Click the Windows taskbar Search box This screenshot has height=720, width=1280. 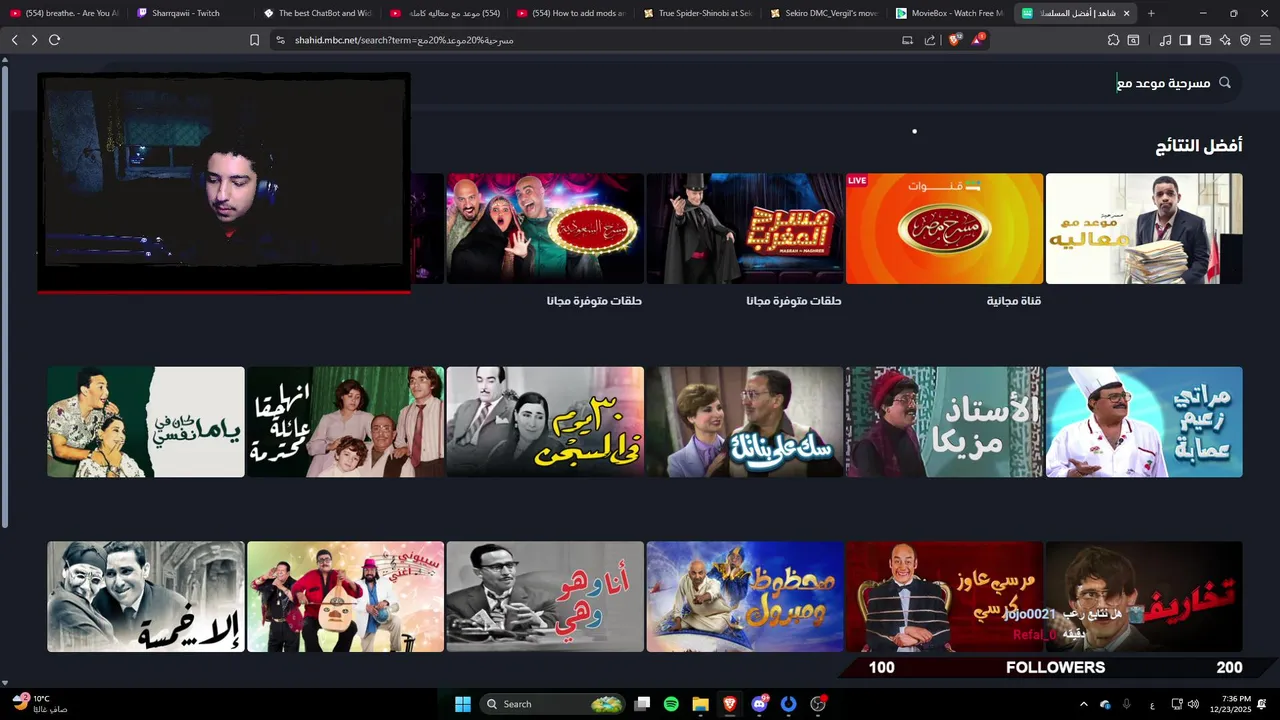point(553,704)
